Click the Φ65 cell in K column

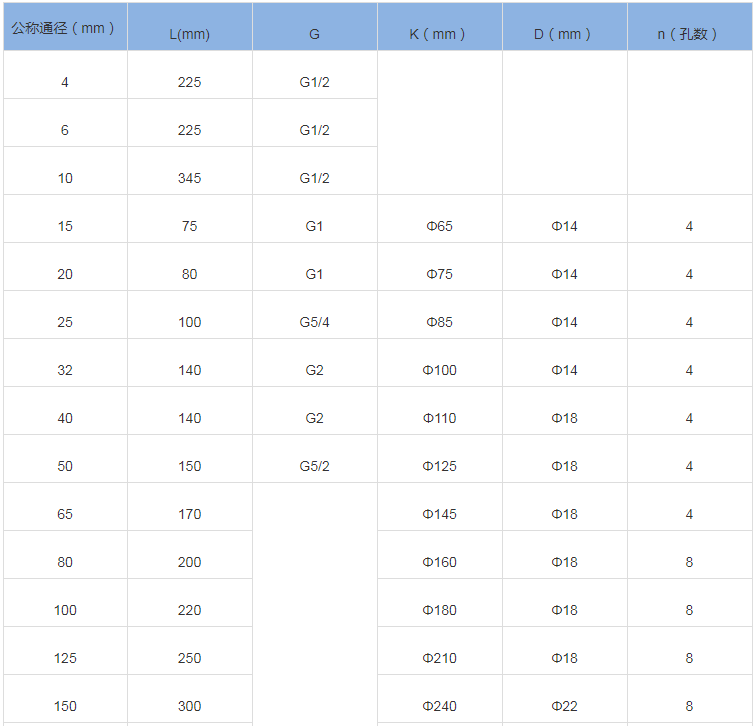440,226
